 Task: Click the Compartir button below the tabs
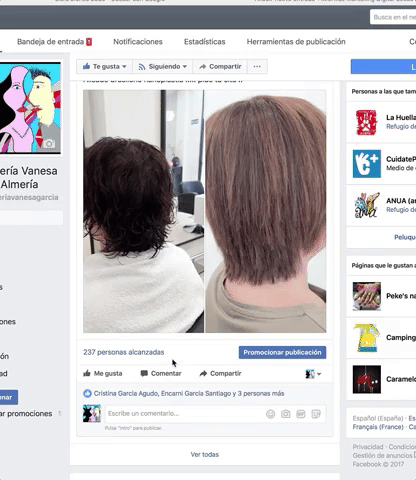coord(220,67)
